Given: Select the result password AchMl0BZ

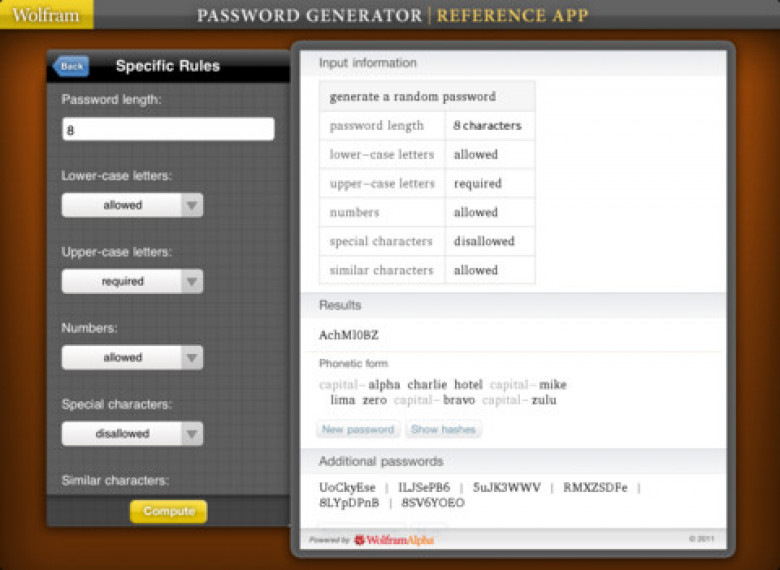Looking at the screenshot, I should [x=349, y=335].
